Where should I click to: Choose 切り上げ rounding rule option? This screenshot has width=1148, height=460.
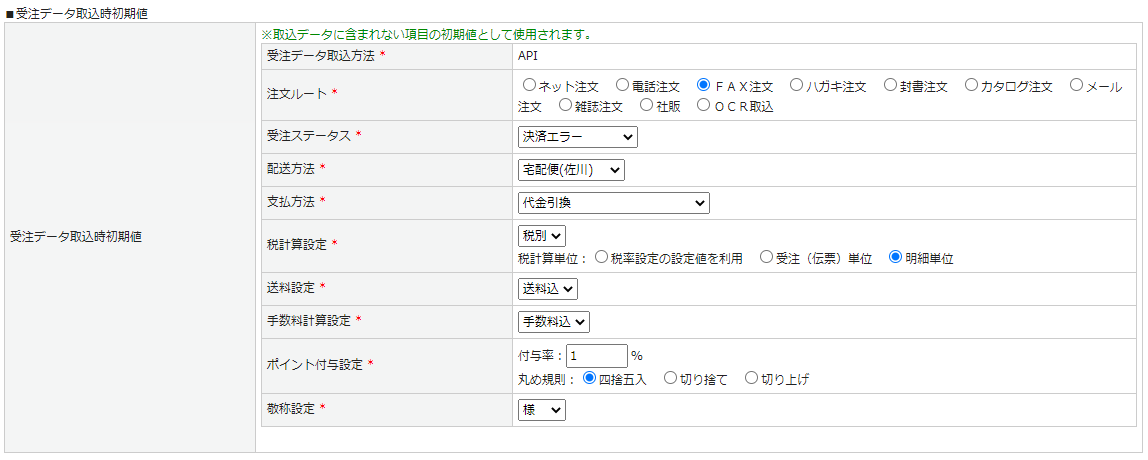point(752,378)
